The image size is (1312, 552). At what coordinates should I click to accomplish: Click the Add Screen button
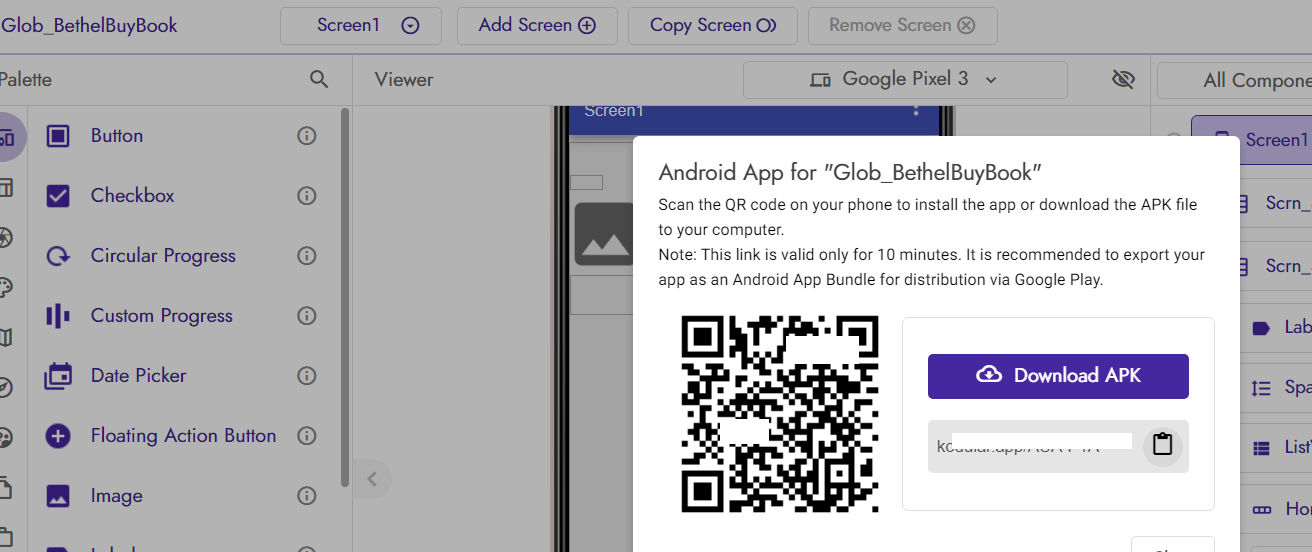[x=537, y=26]
